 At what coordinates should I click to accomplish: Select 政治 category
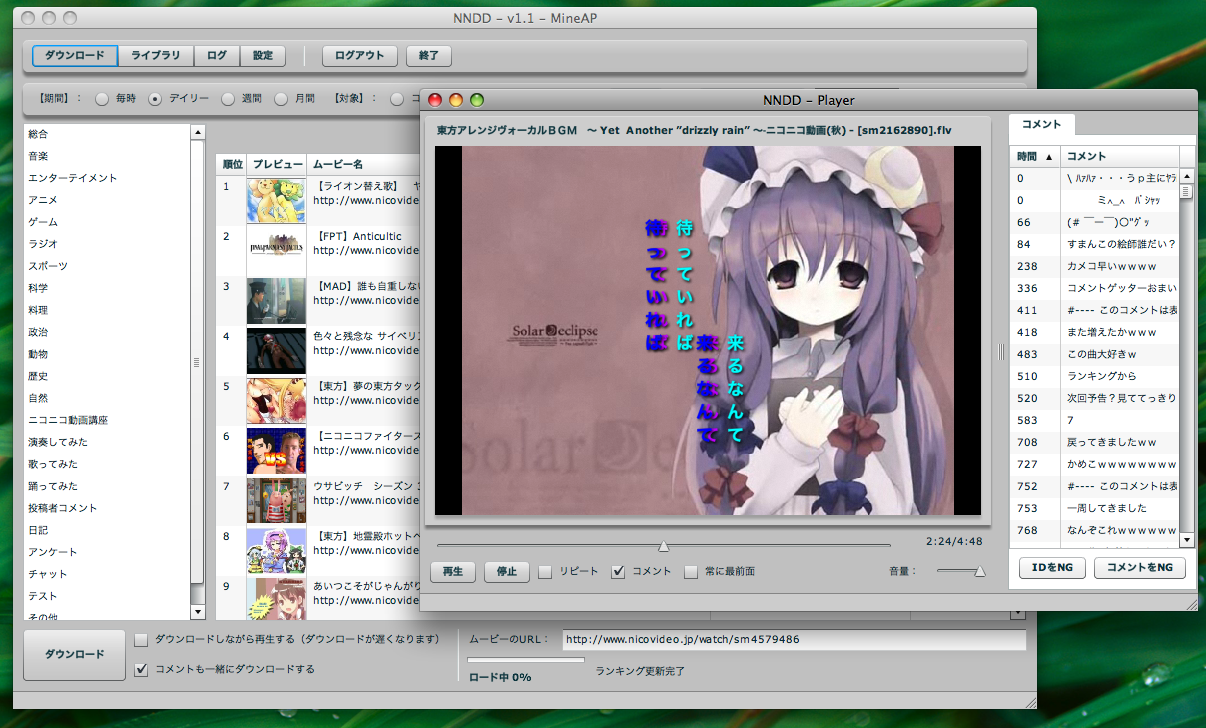(x=107, y=331)
